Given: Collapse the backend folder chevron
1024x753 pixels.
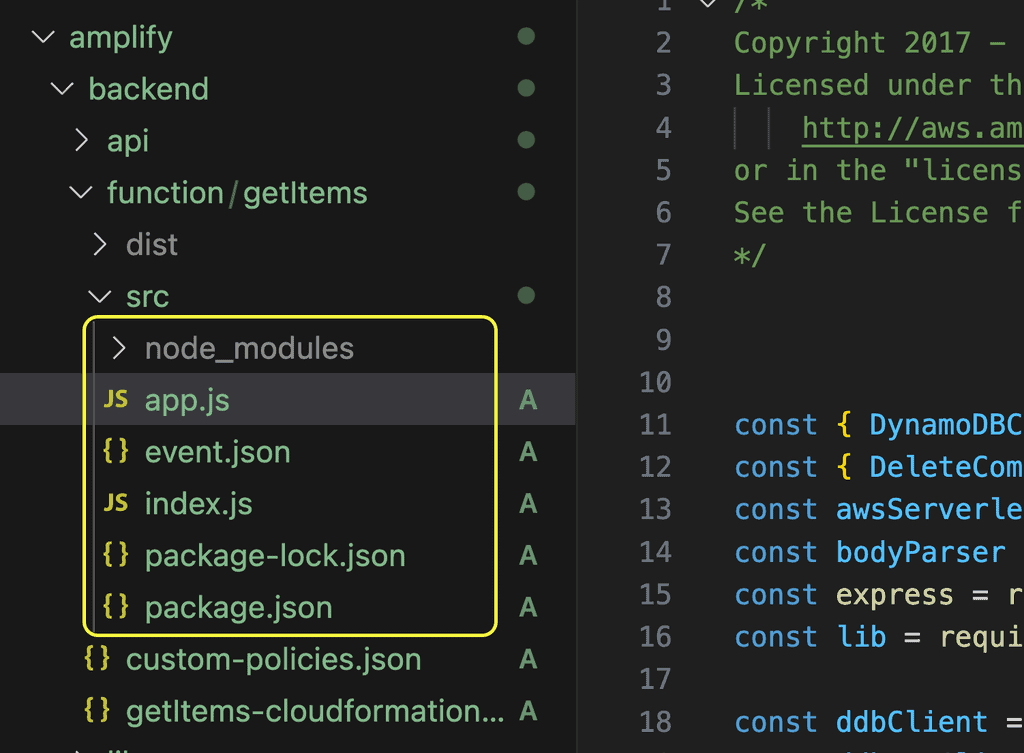Looking at the screenshot, I should [x=62, y=89].
